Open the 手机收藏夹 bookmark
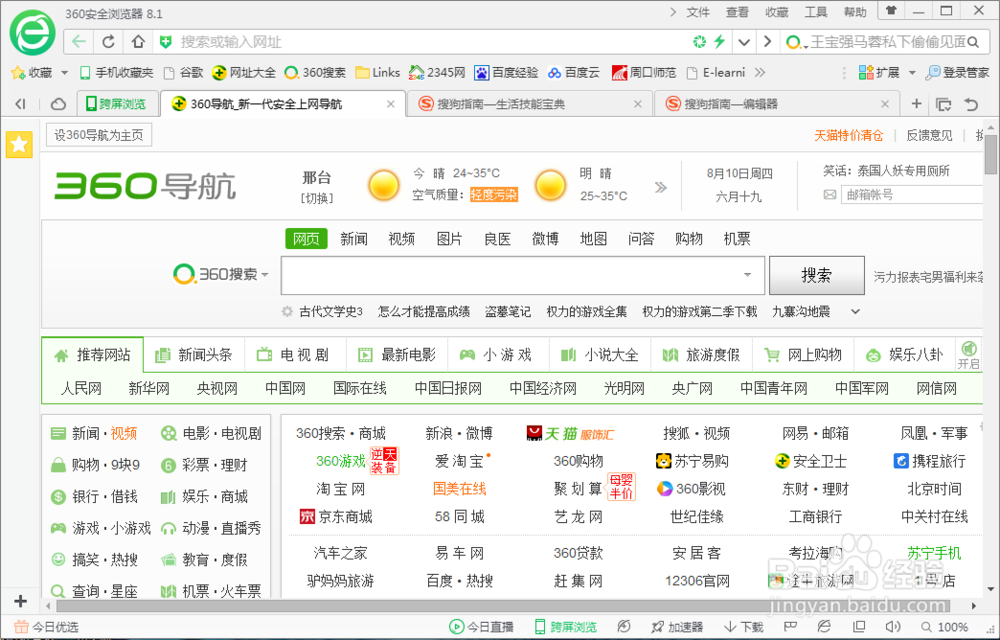Viewport: 1000px width, 640px height. (116, 73)
